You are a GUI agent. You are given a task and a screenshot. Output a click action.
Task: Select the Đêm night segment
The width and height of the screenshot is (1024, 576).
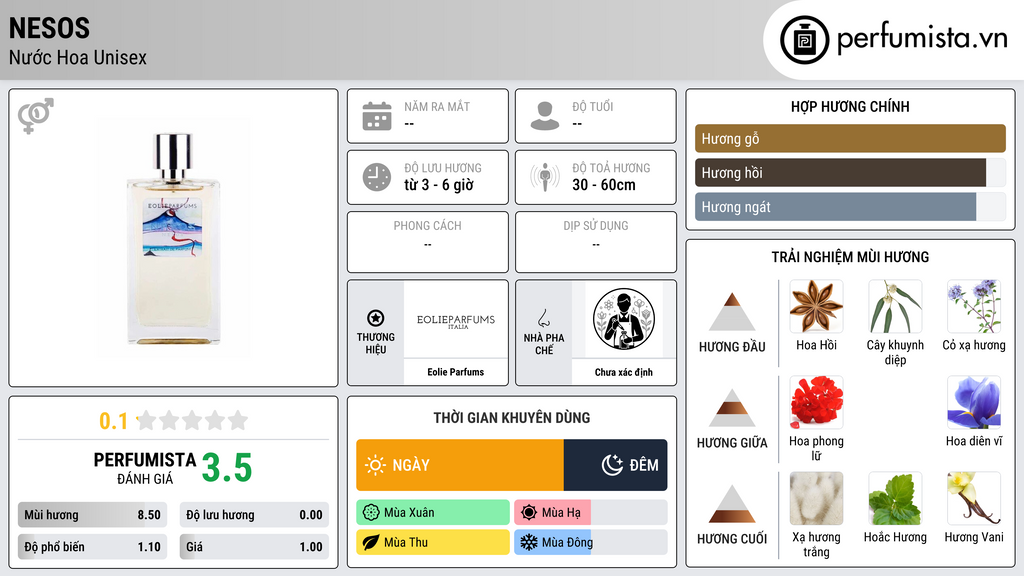coord(615,465)
